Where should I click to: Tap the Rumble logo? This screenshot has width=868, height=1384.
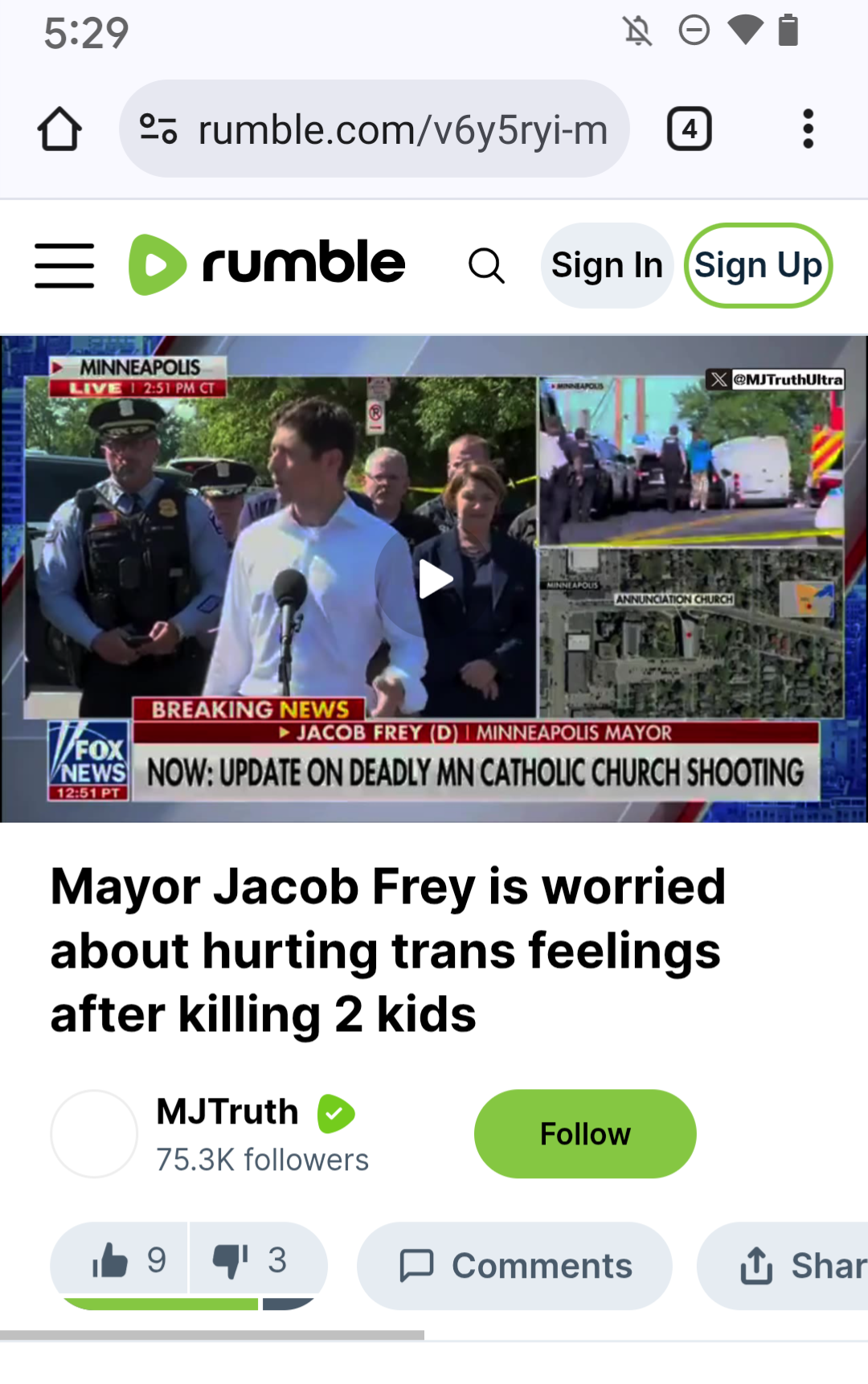(267, 264)
